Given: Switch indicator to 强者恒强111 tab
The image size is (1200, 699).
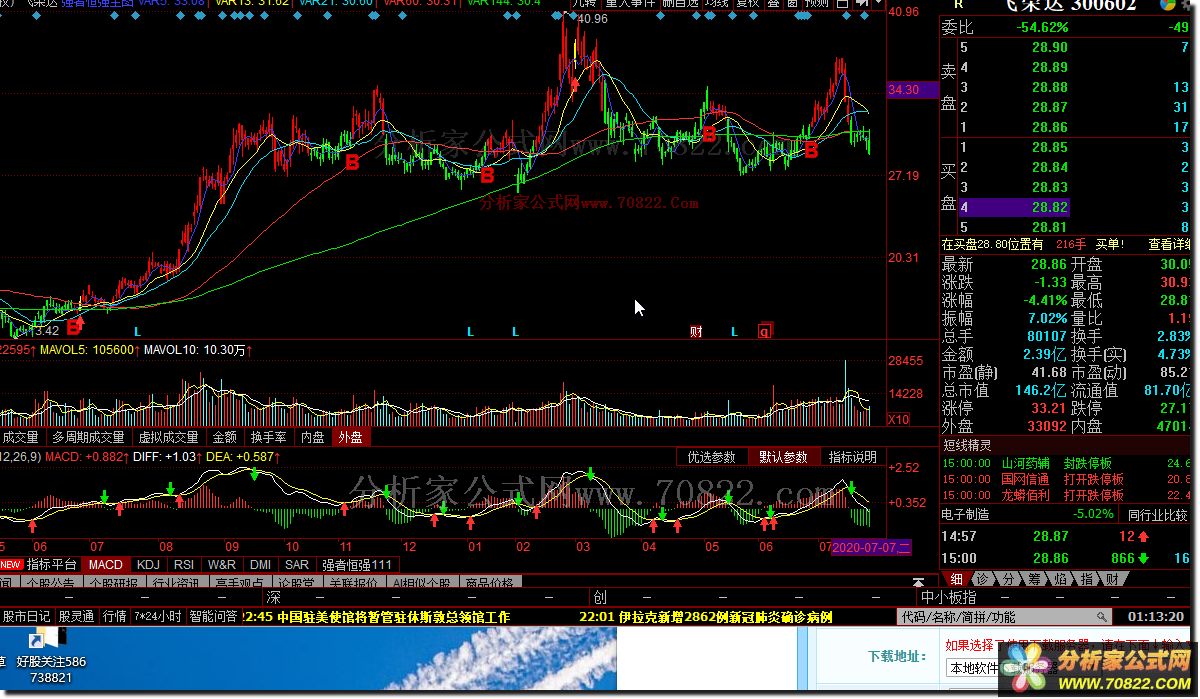Looking at the screenshot, I should pyautogui.click(x=357, y=565).
